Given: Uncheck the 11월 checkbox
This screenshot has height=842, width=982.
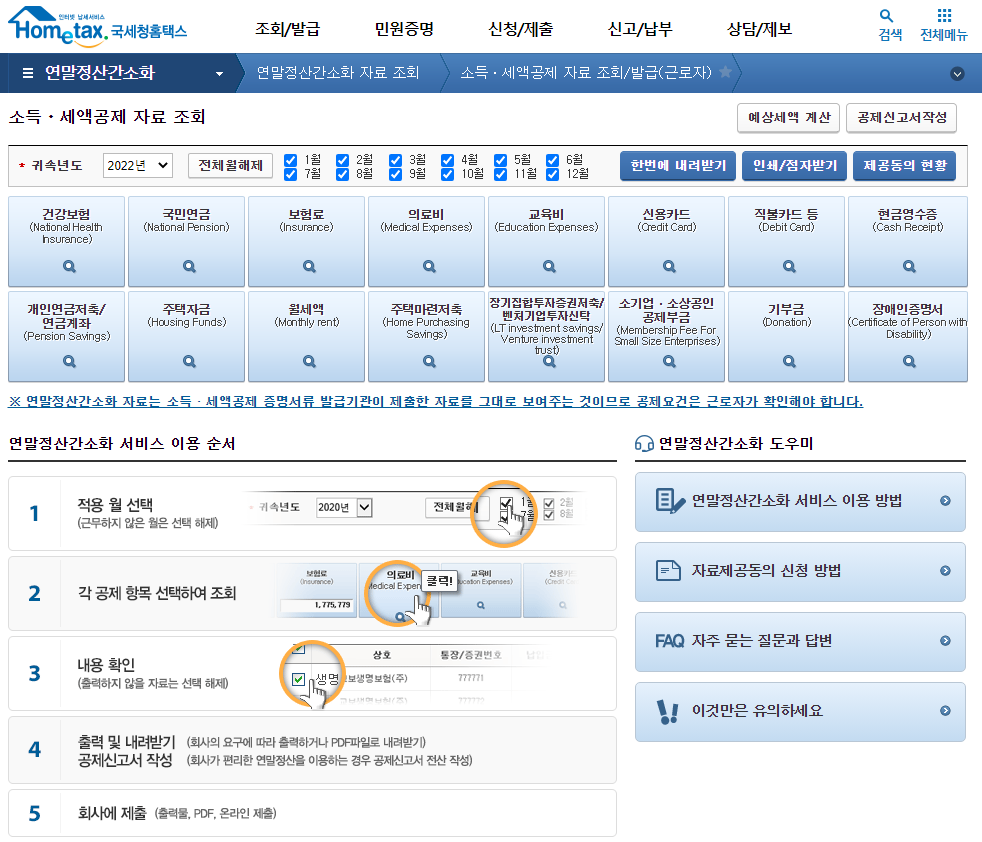Looking at the screenshot, I should 500,174.
